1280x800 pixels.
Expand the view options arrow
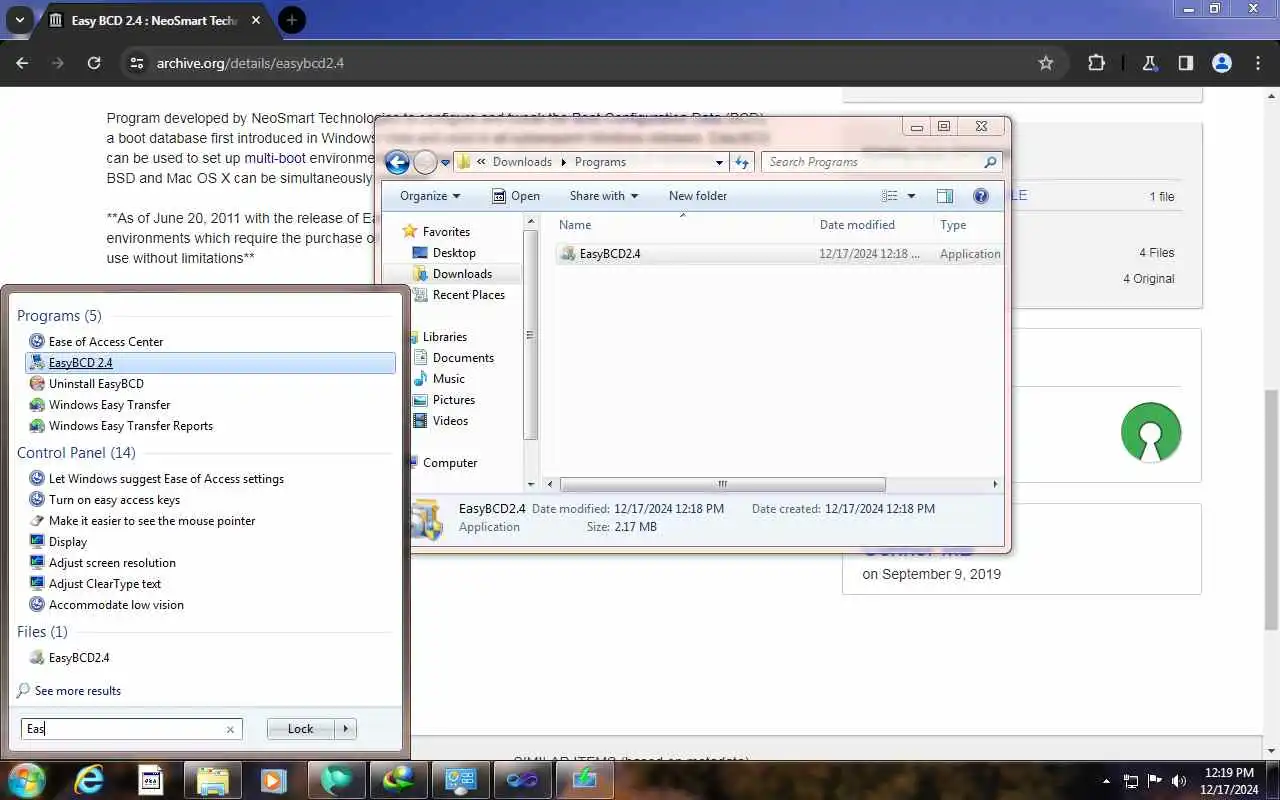tap(911, 196)
